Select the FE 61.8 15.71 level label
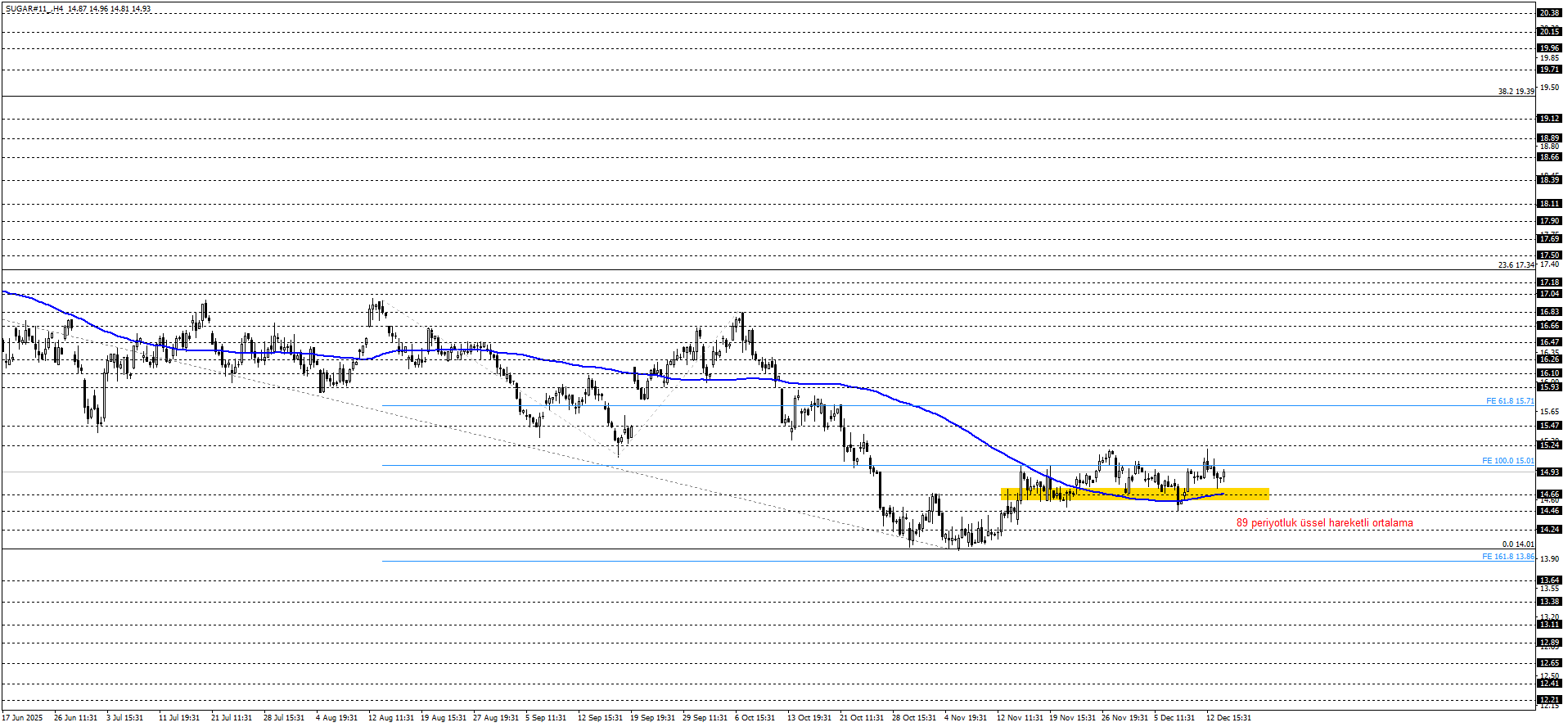 (1509, 401)
